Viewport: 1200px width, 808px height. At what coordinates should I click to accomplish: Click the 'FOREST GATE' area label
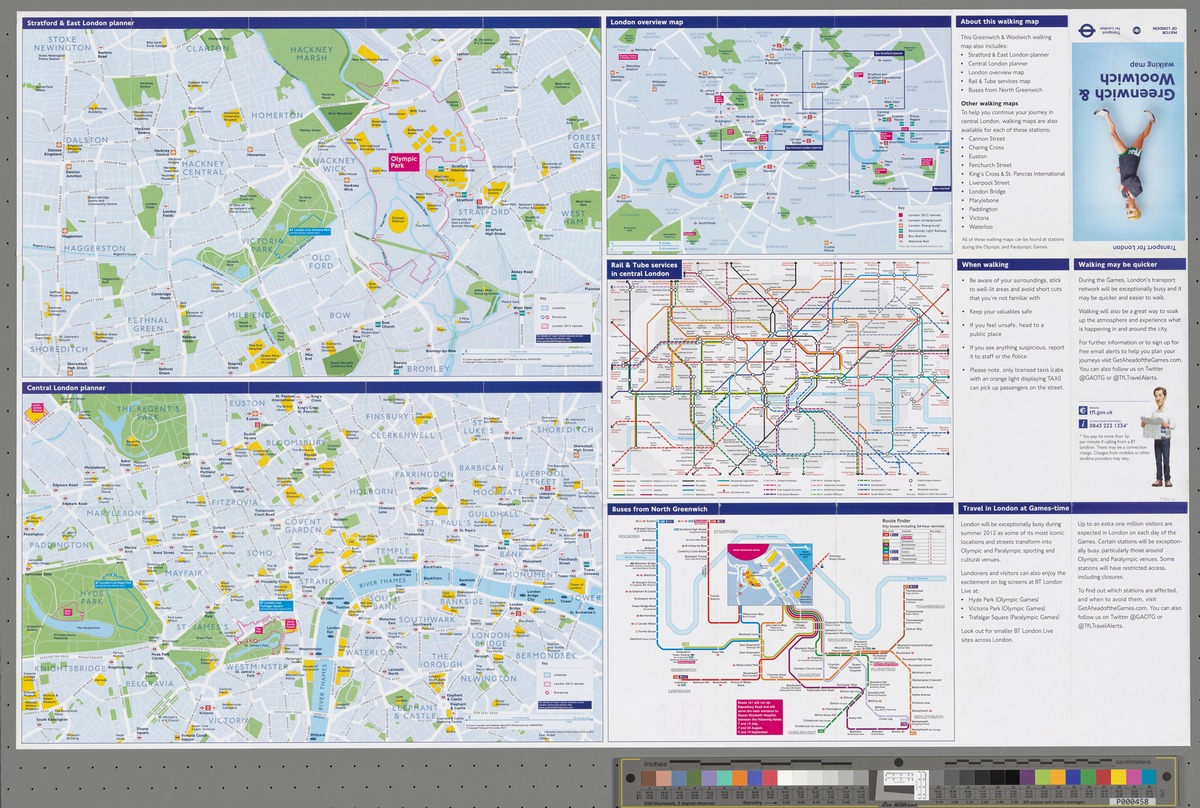tap(583, 141)
